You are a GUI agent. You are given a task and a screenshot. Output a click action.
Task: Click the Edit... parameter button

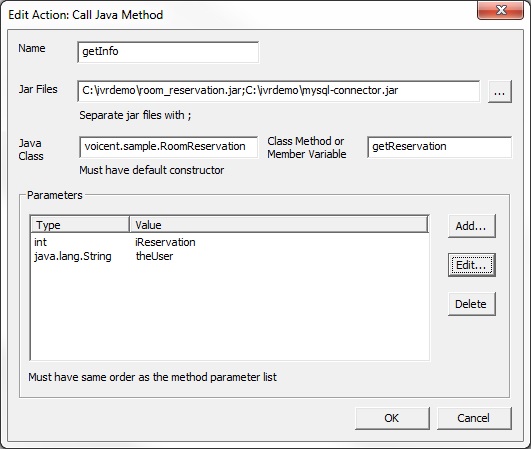click(x=472, y=265)
